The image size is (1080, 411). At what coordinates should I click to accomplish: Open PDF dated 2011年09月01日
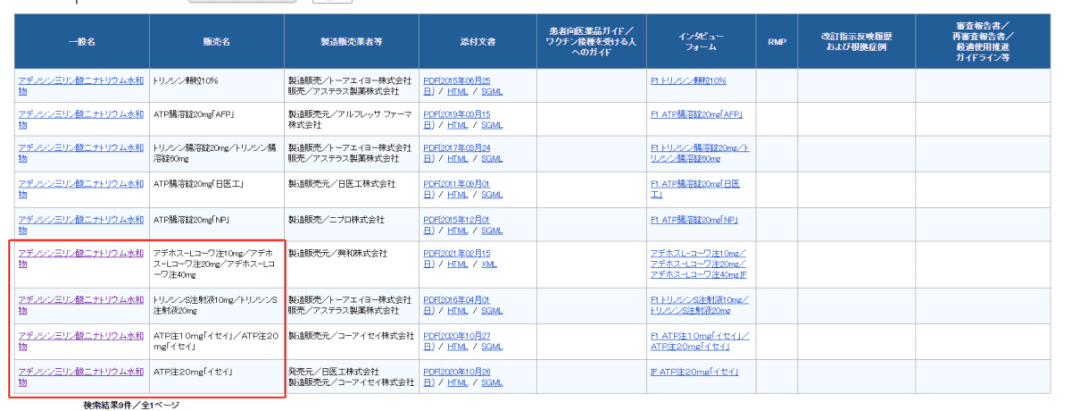457,189
